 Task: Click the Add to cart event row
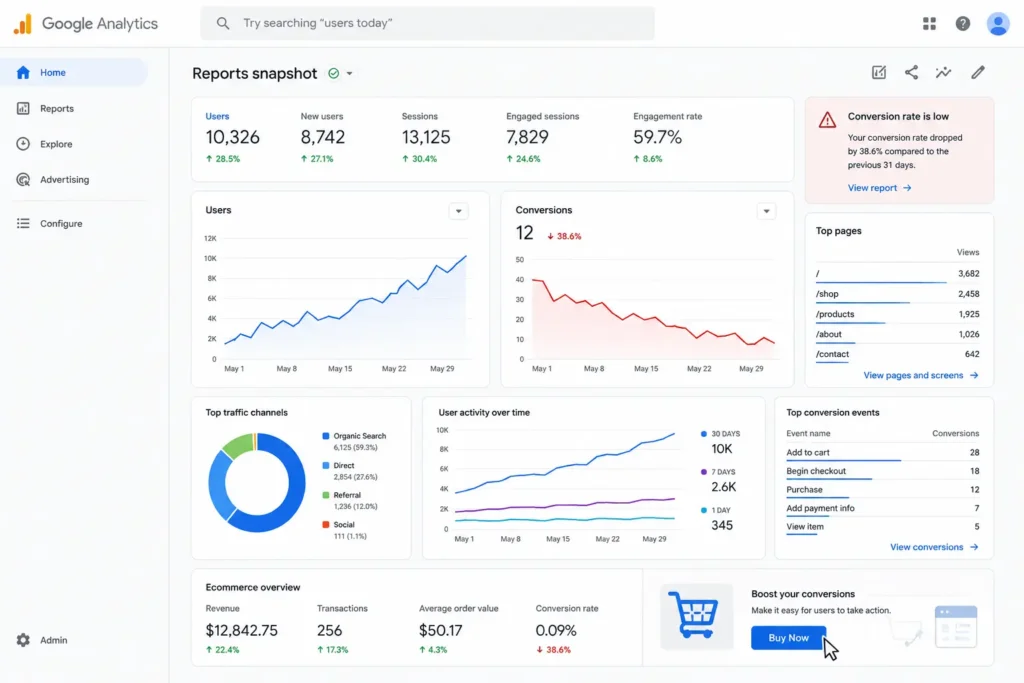pos(883,453)
